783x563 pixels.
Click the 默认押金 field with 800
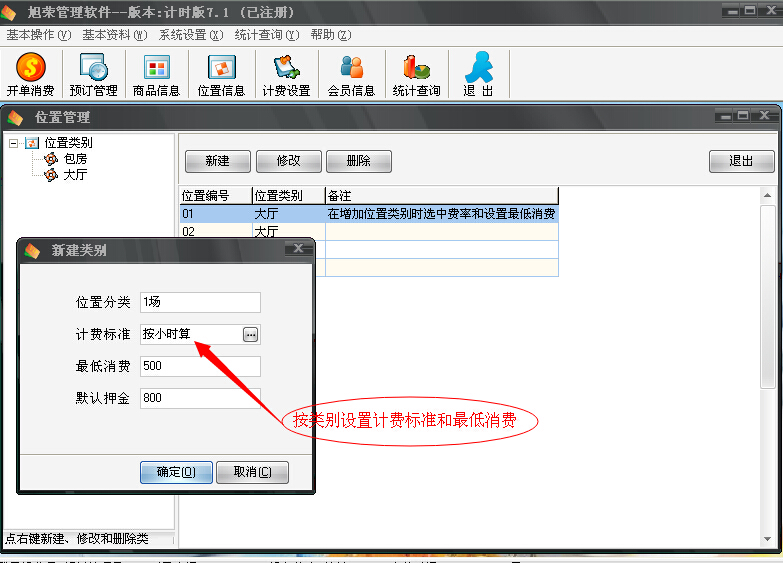point(200,398)
